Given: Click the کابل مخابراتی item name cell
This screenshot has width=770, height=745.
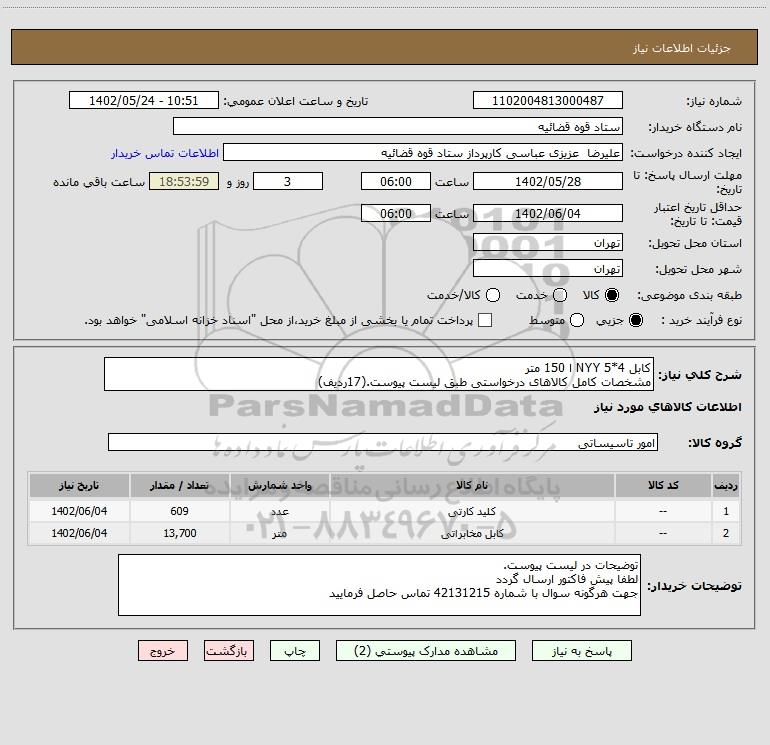Looking at the screenshot, I should [472, 533].
